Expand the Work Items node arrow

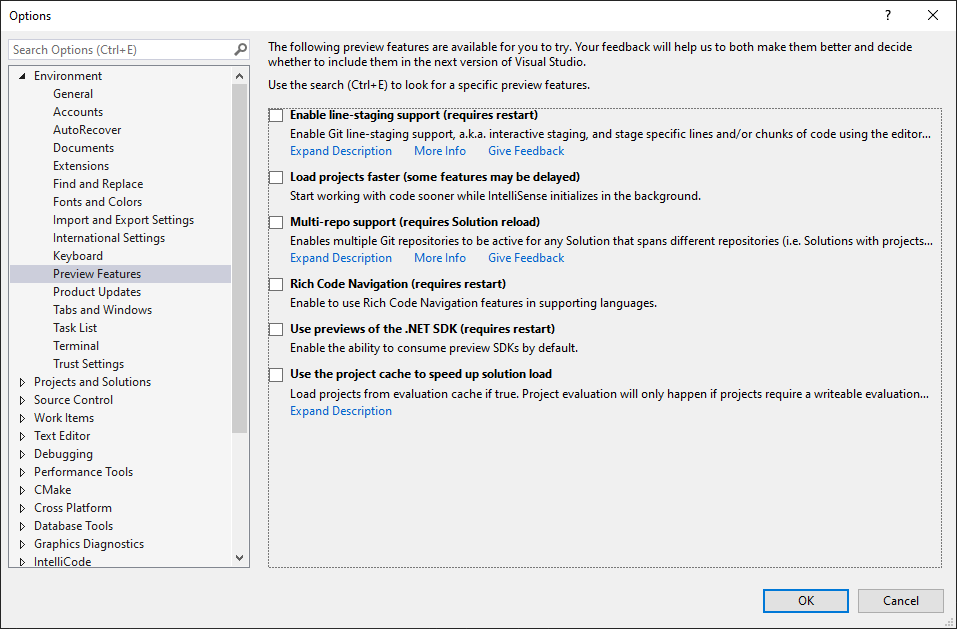pos(23,419)
